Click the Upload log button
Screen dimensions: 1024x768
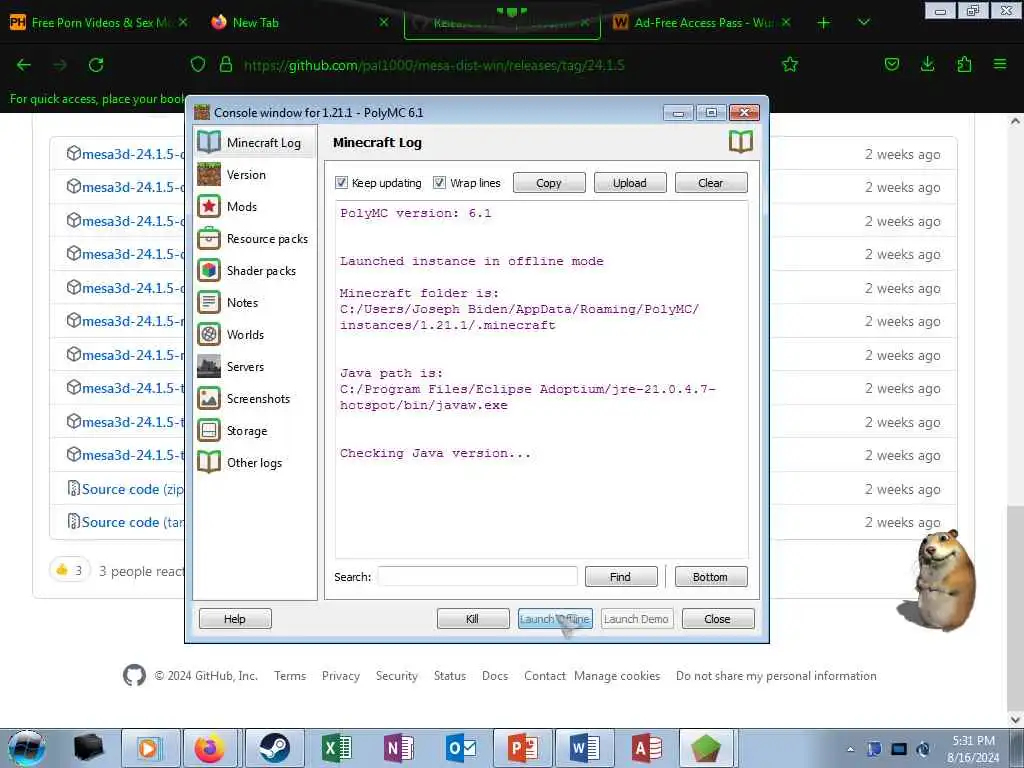click(630, 183)
